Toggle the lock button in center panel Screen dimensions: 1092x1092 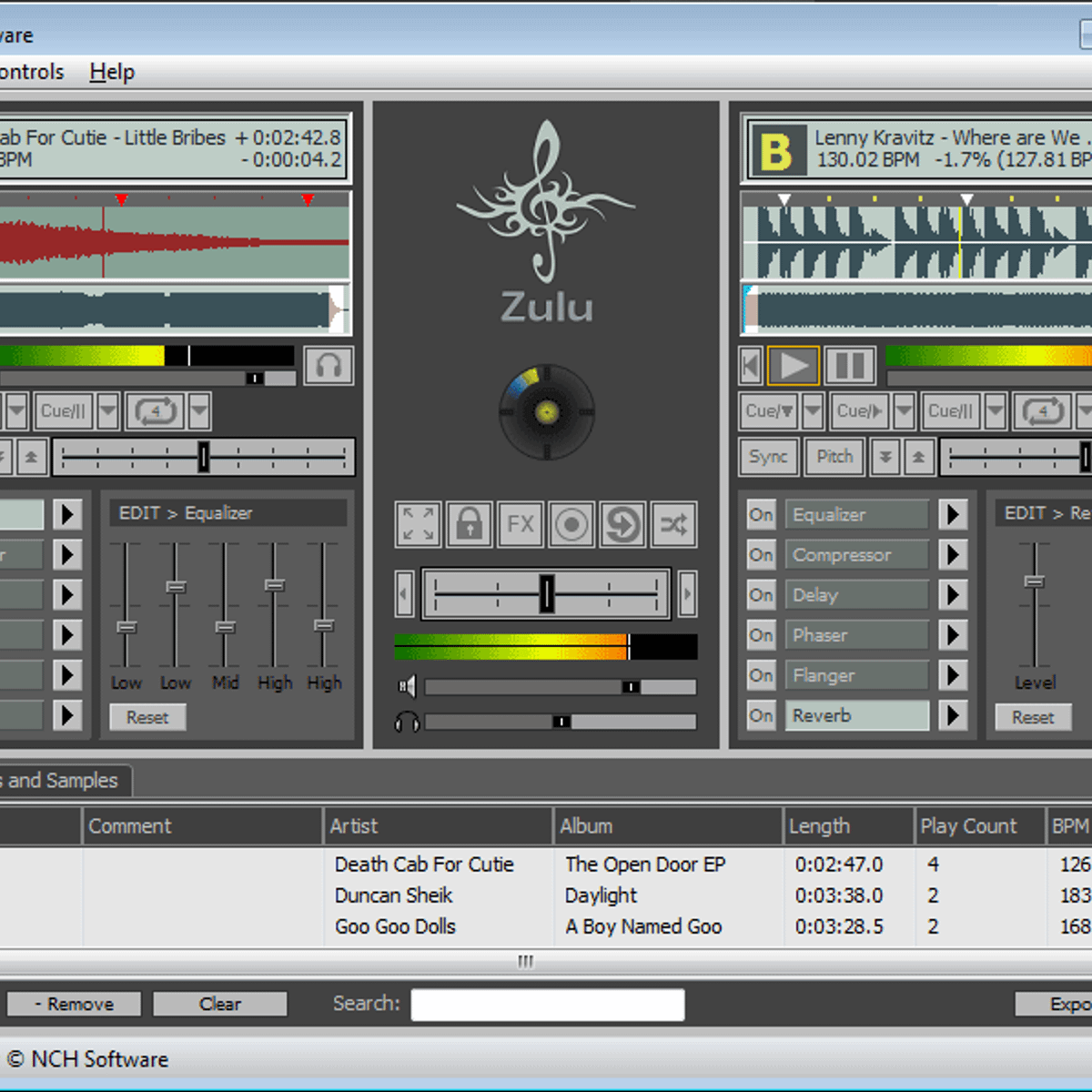(470, 524)
